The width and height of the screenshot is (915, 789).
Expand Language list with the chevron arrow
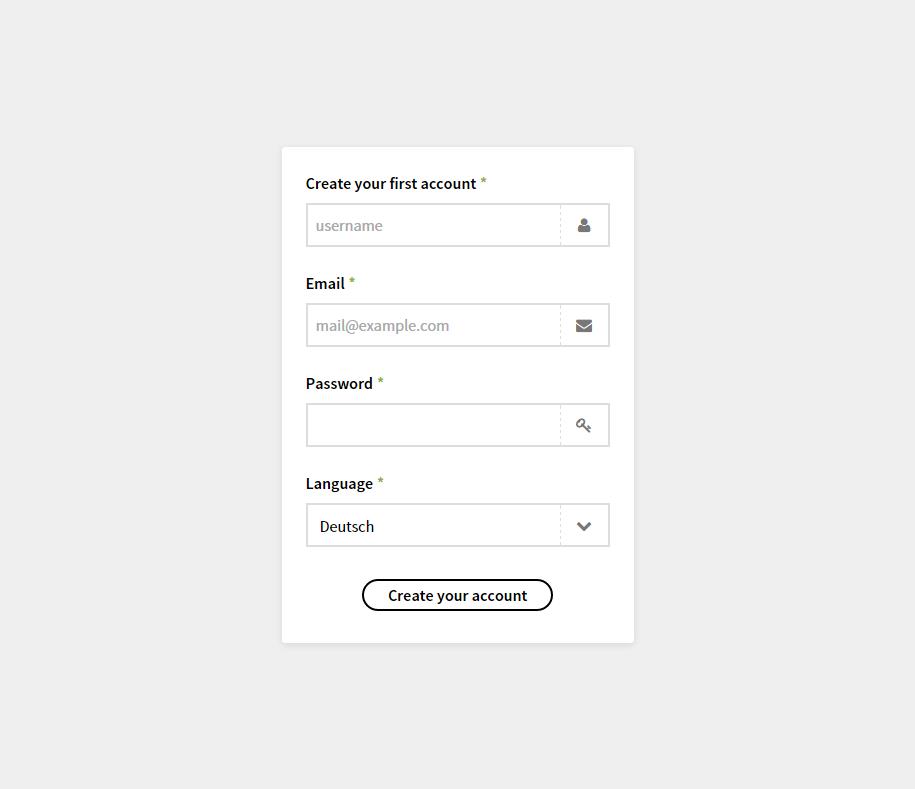(584, 526)
